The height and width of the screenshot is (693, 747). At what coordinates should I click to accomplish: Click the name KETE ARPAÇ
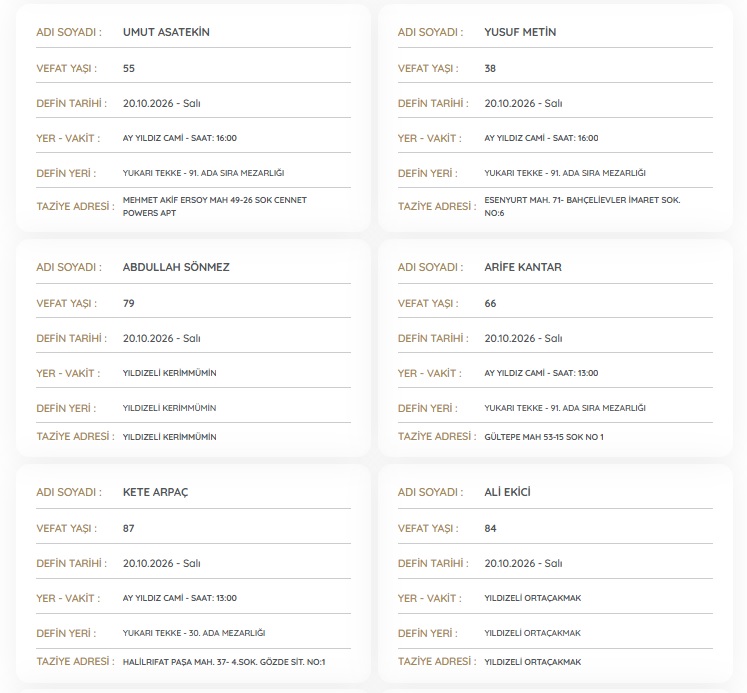tap(155, 492)
